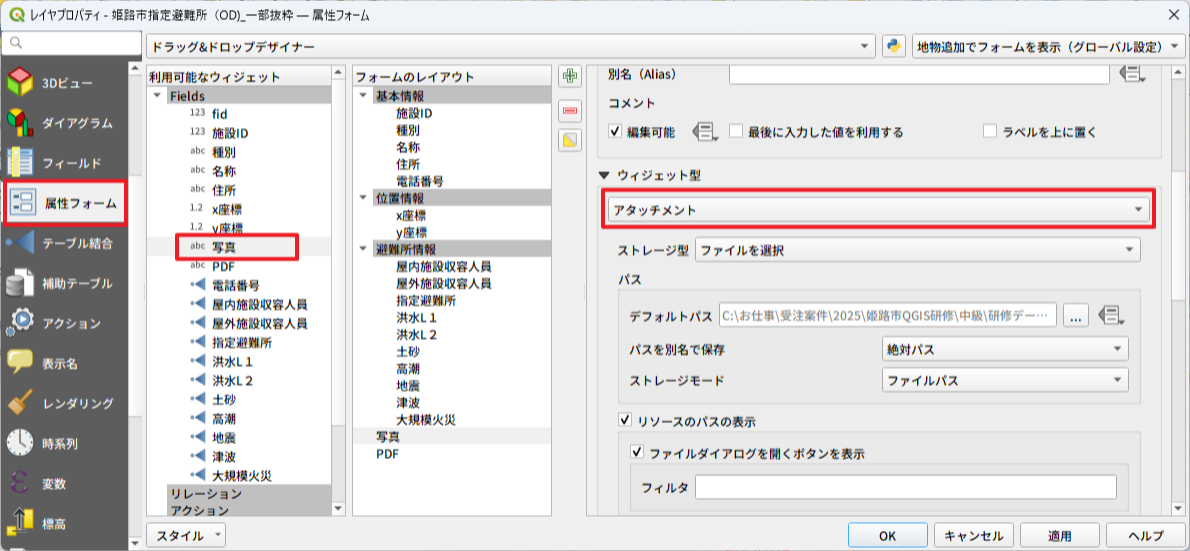Open the ストレージ型 dropdown
This screenshot has width=1190, height=551.
click(917, 250)
